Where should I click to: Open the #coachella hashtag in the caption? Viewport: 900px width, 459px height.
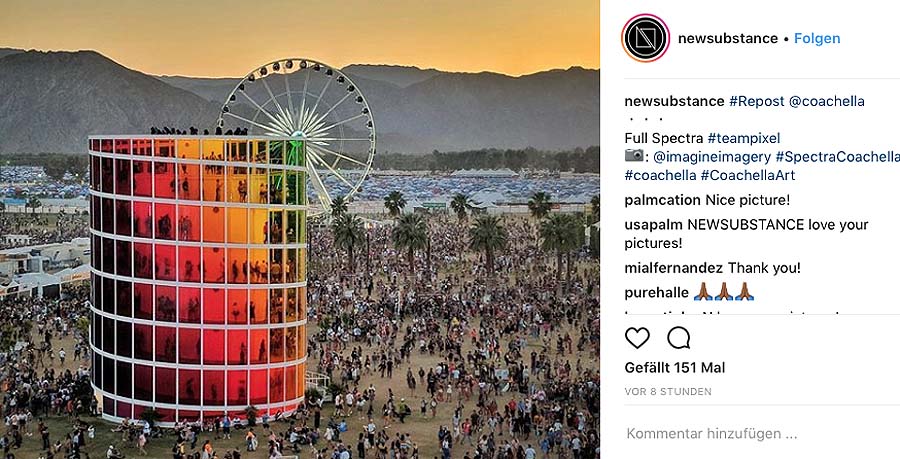[x=661, y=175]
